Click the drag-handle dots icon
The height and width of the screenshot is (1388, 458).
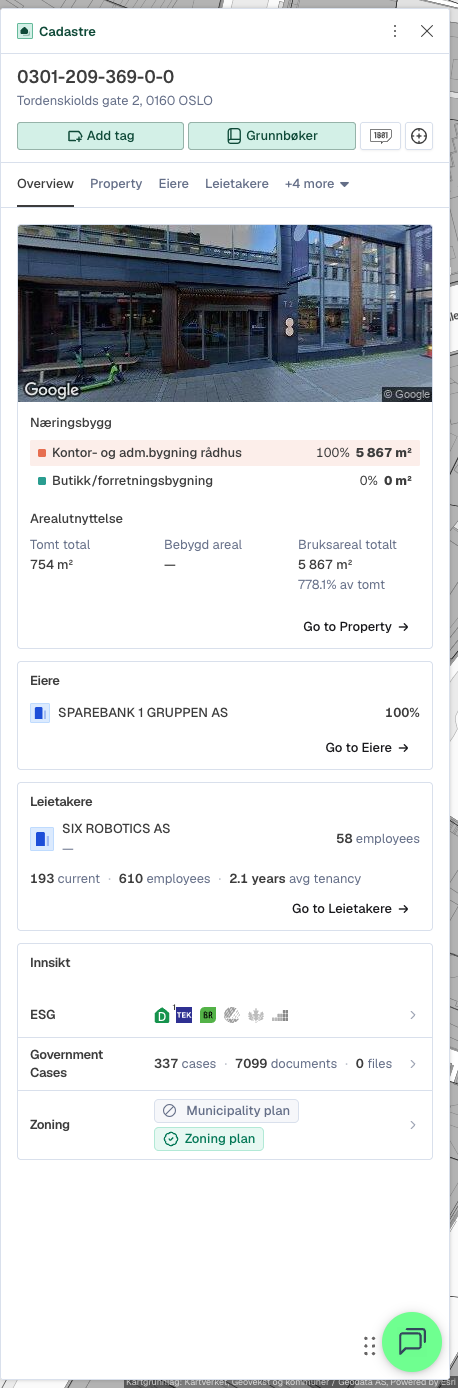pyautogui.click(x=370, y=1345)
